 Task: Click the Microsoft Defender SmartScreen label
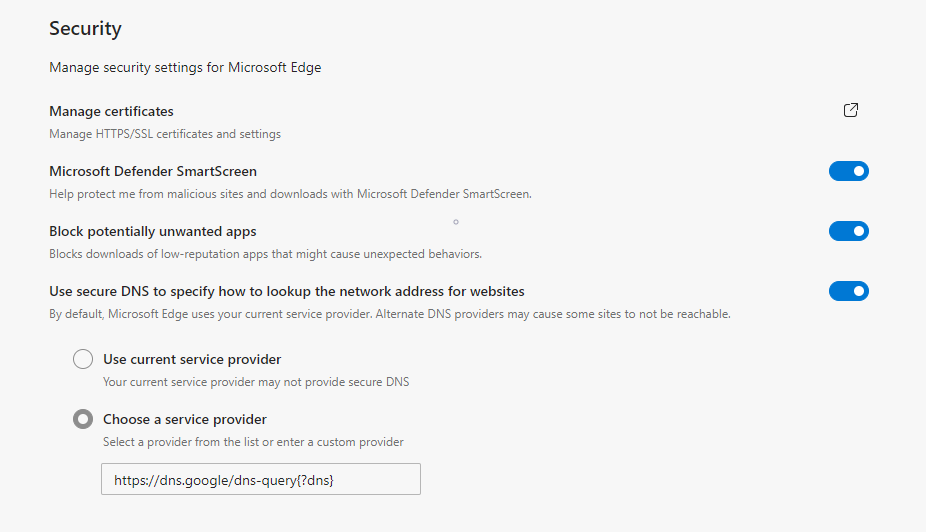pyautogui.click(x=153, y=171)
